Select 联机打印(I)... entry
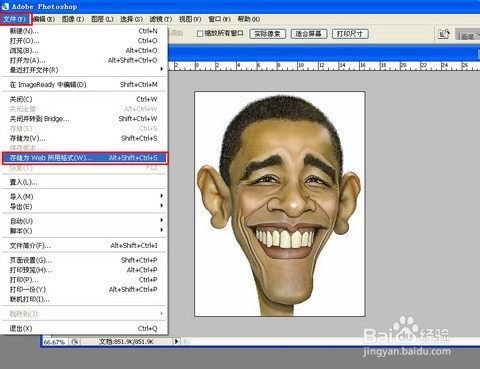The height and width of the screenshot is (369, 480). tap(84, 299)
